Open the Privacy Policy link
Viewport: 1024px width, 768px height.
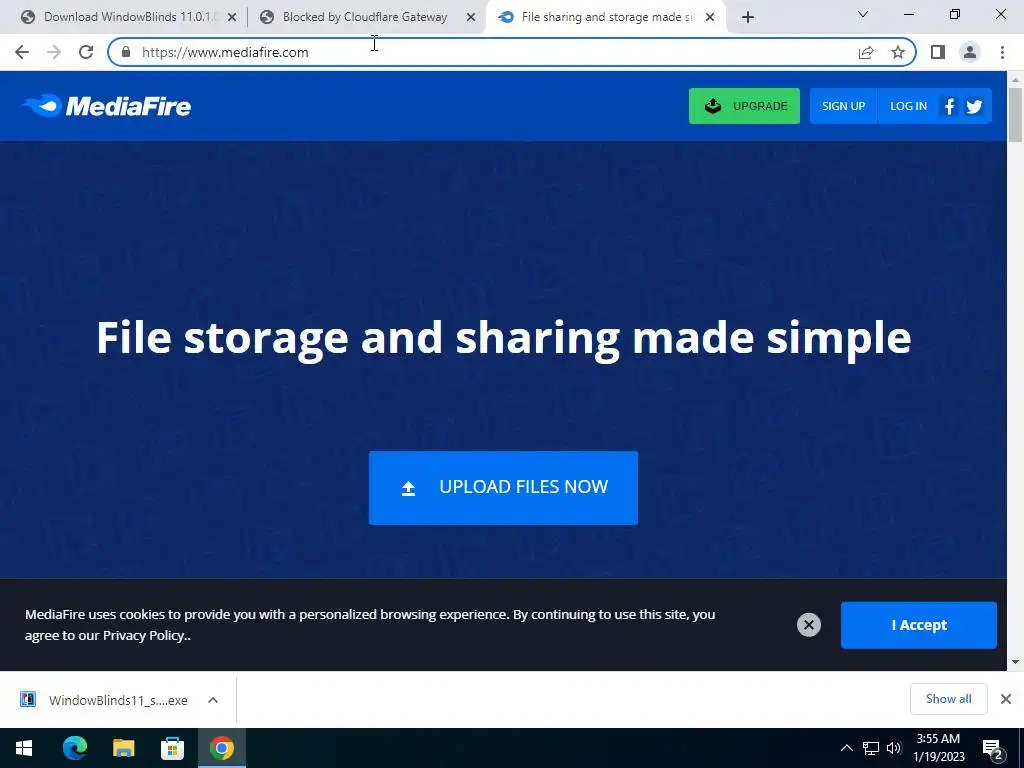[x=144, y=635]
